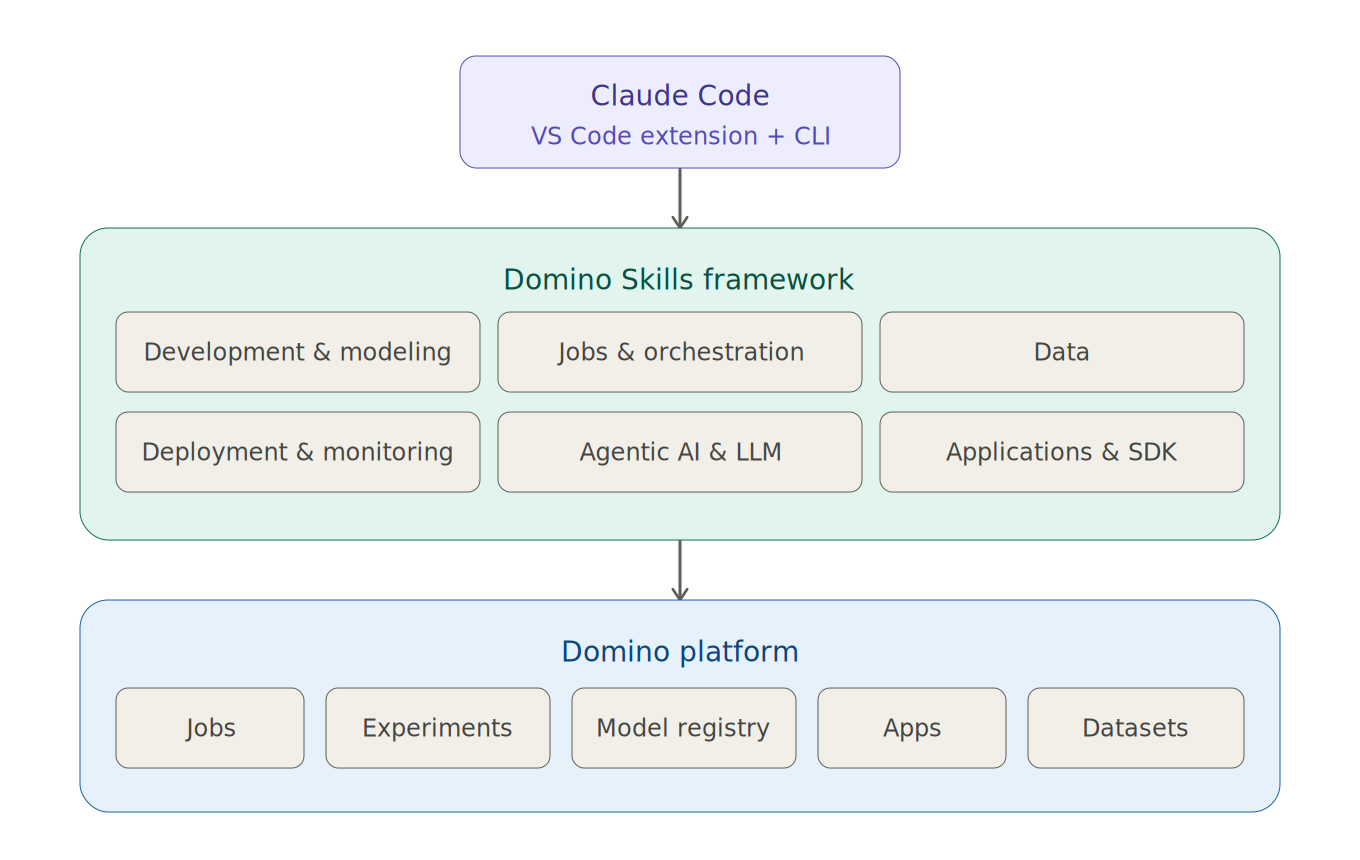1360x860 pixels.
Task: Click the Domino platform heading
Action: click(x=680, y=651)
